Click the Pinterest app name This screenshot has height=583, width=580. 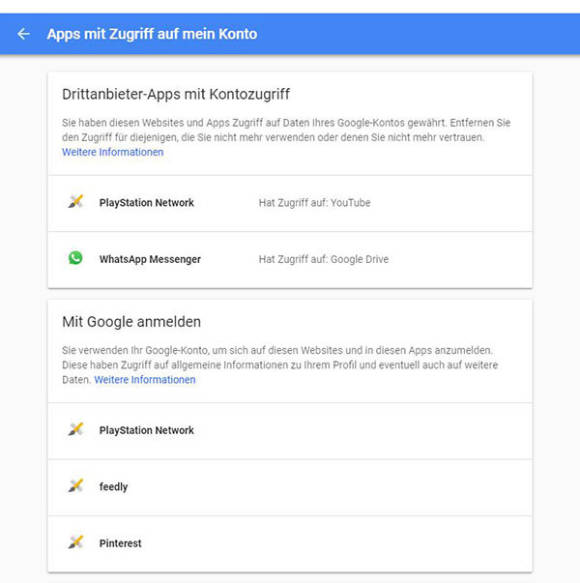pyautogui.click(x=120, y=543)
